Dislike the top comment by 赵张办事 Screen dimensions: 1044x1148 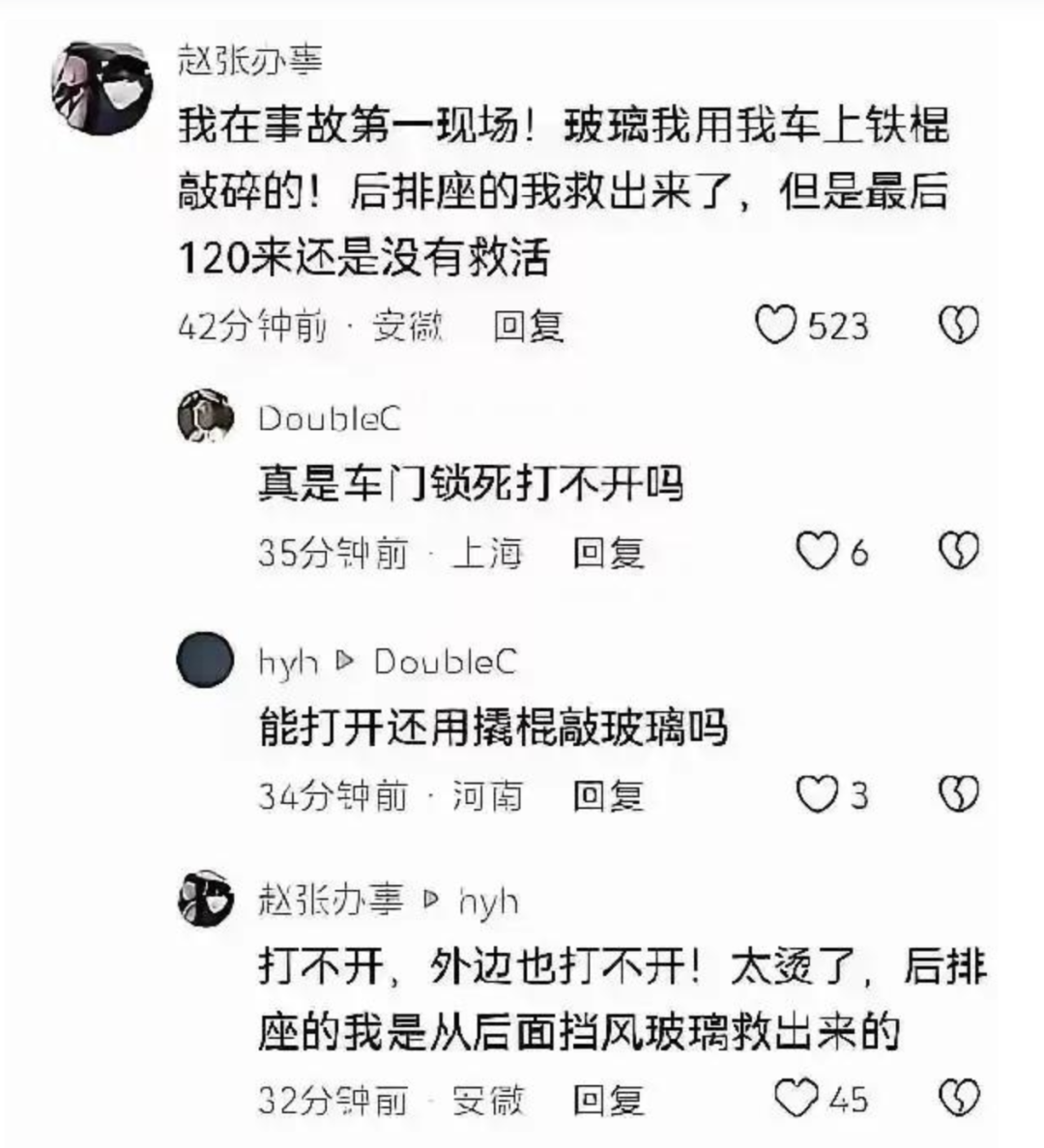point(959,325)
